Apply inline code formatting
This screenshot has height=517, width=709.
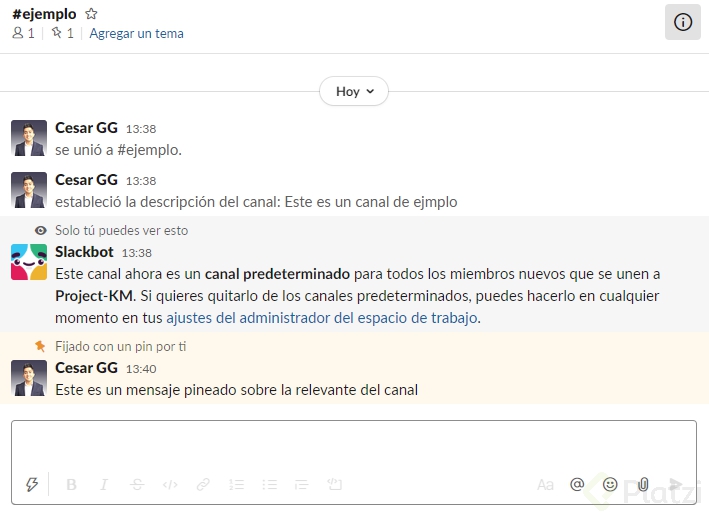(170, 484)
